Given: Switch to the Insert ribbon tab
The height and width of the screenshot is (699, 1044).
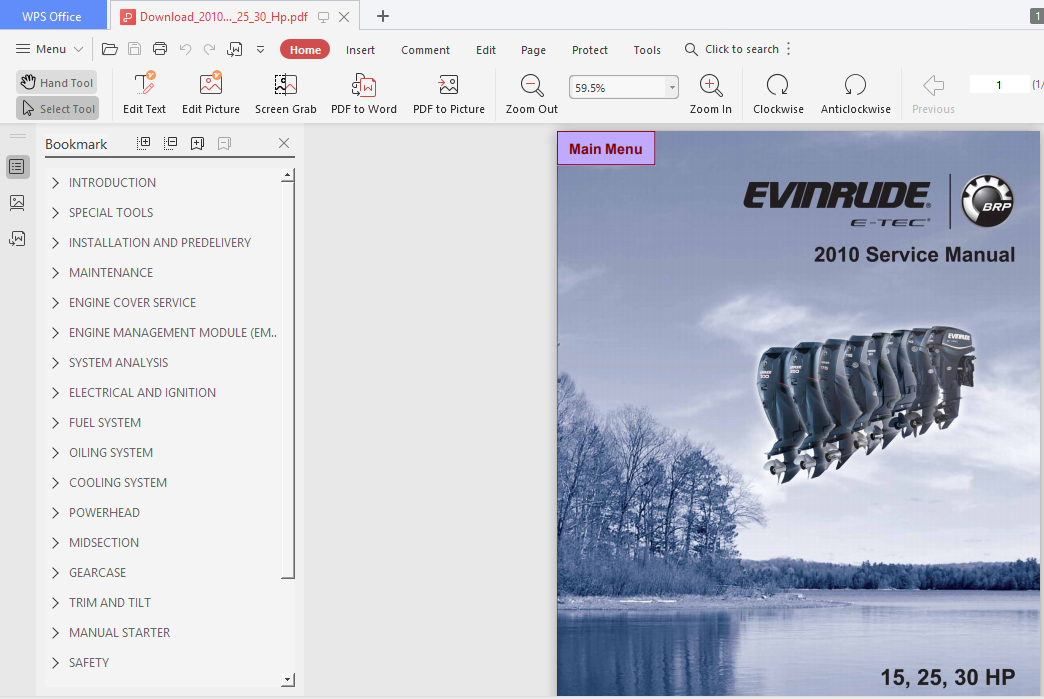Looking at the screenshot, I should point(360,50).
